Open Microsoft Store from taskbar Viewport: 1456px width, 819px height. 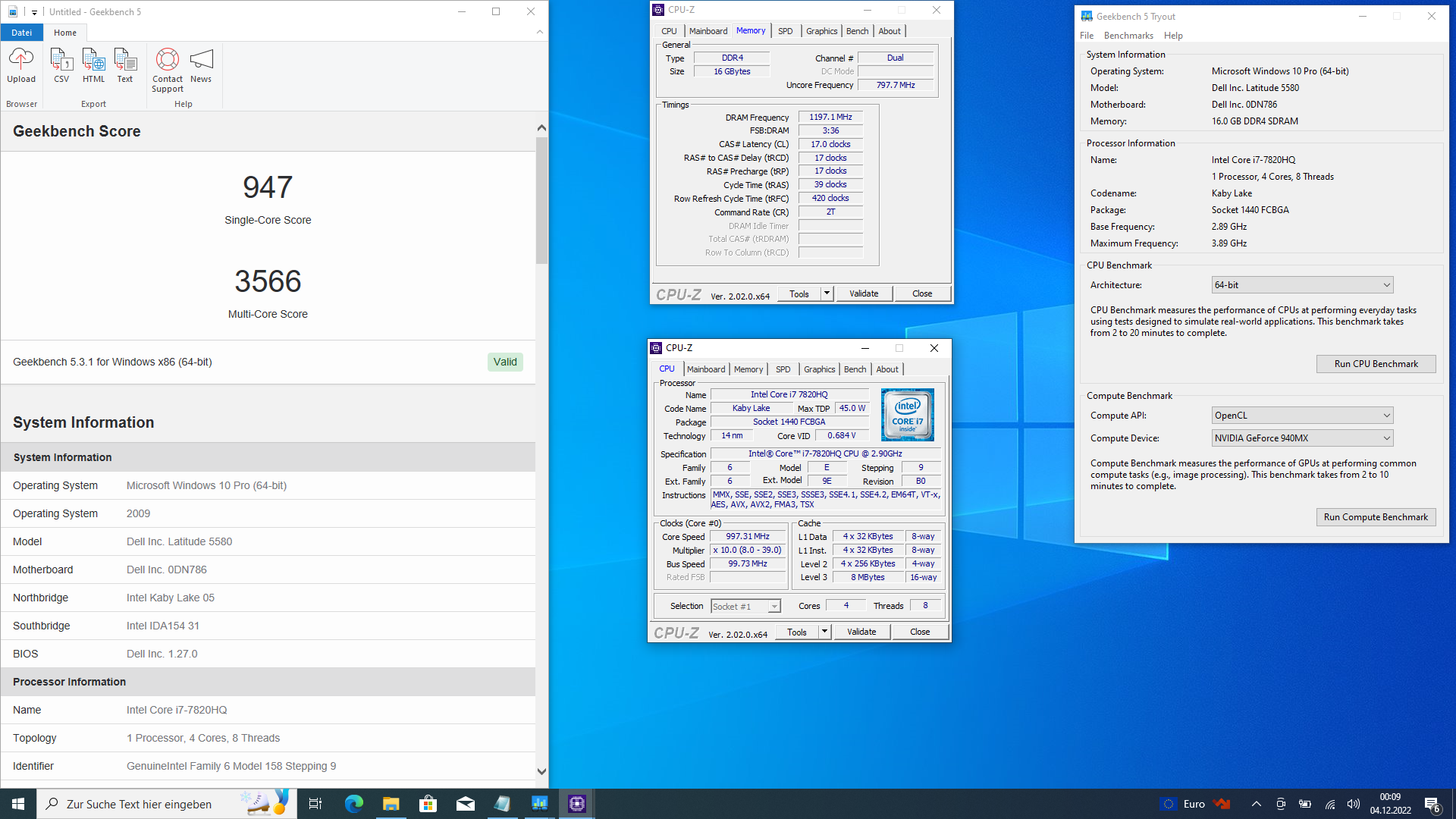click(428, 804)
